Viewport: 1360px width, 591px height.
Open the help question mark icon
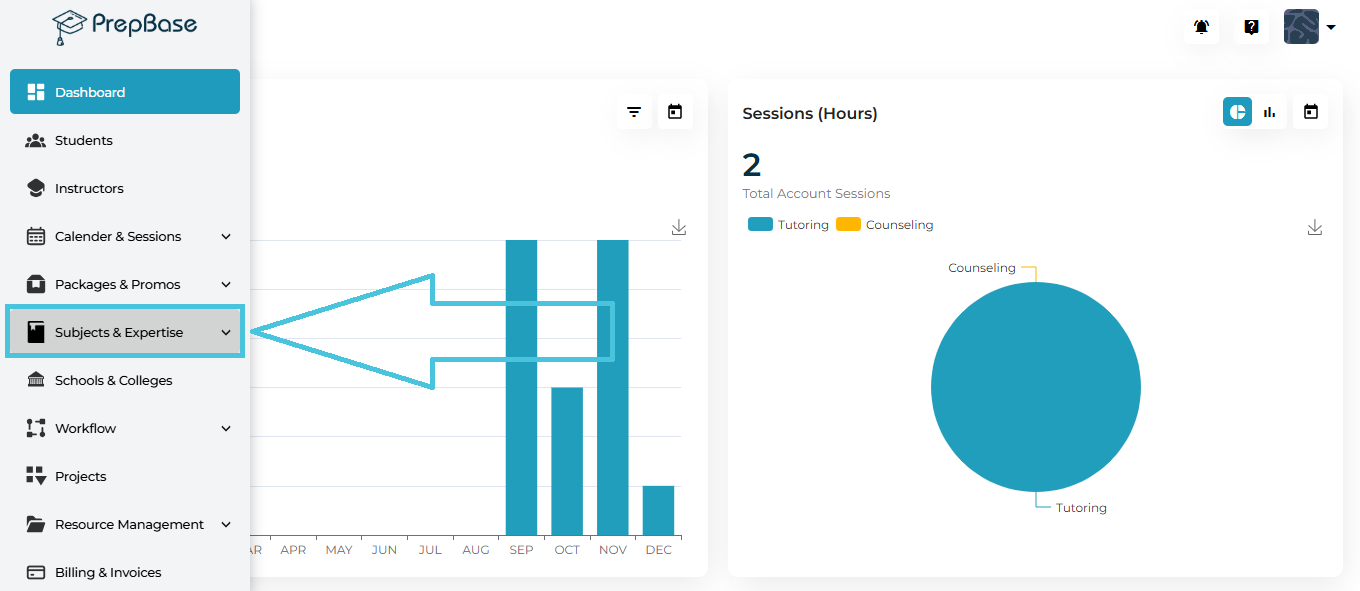pyautogui.click(x=1251, y=27)
